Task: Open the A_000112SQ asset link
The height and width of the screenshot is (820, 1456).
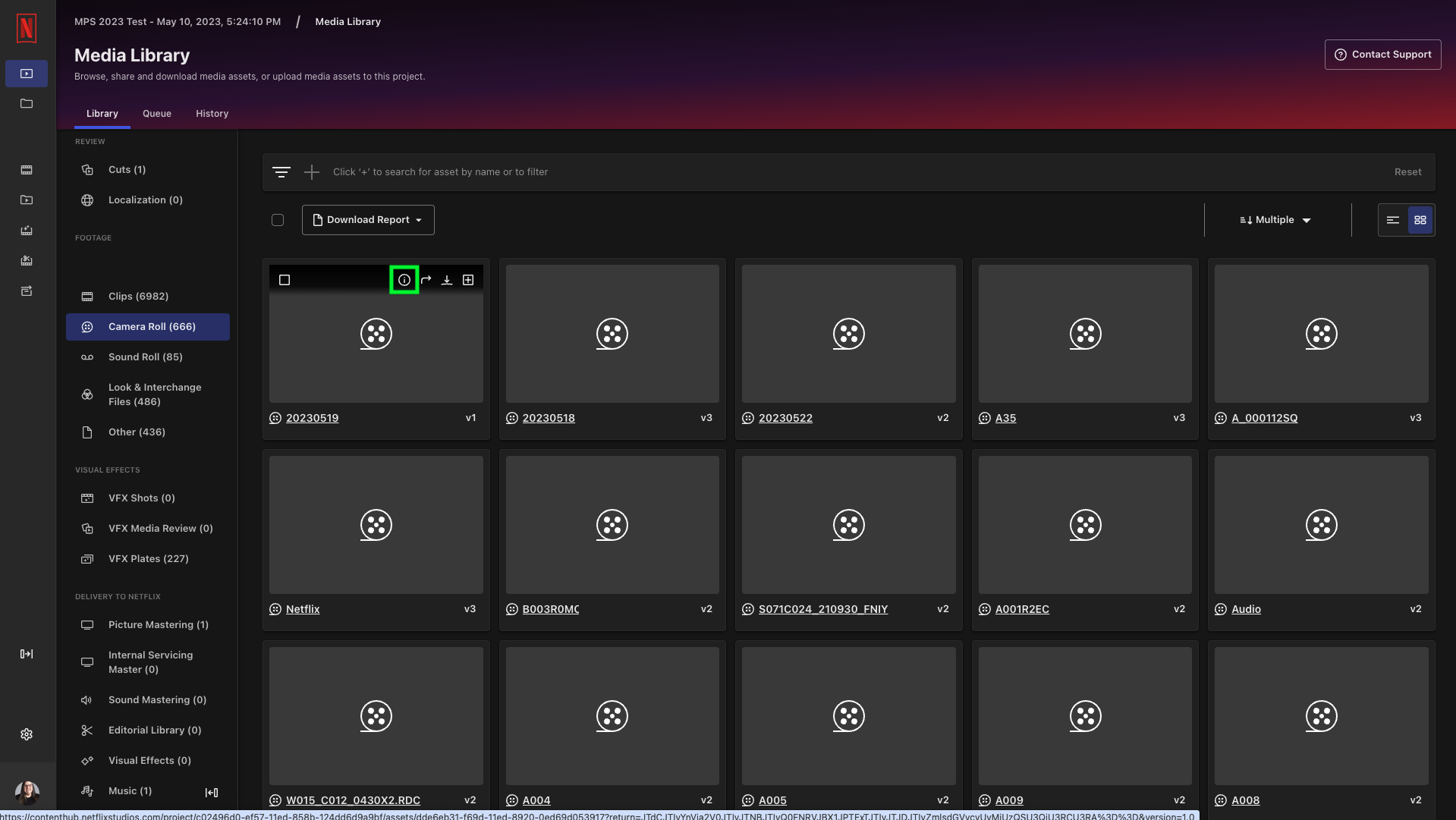Action: (x=1264, y=418)
